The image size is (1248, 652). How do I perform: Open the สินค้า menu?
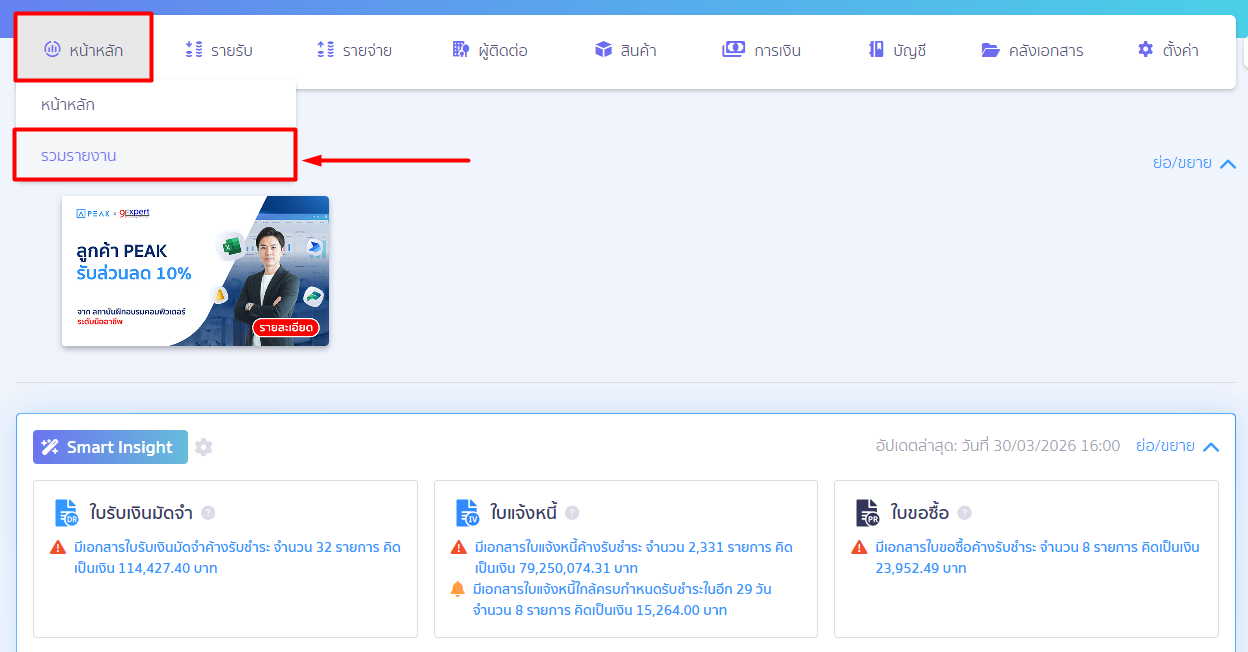625,50
